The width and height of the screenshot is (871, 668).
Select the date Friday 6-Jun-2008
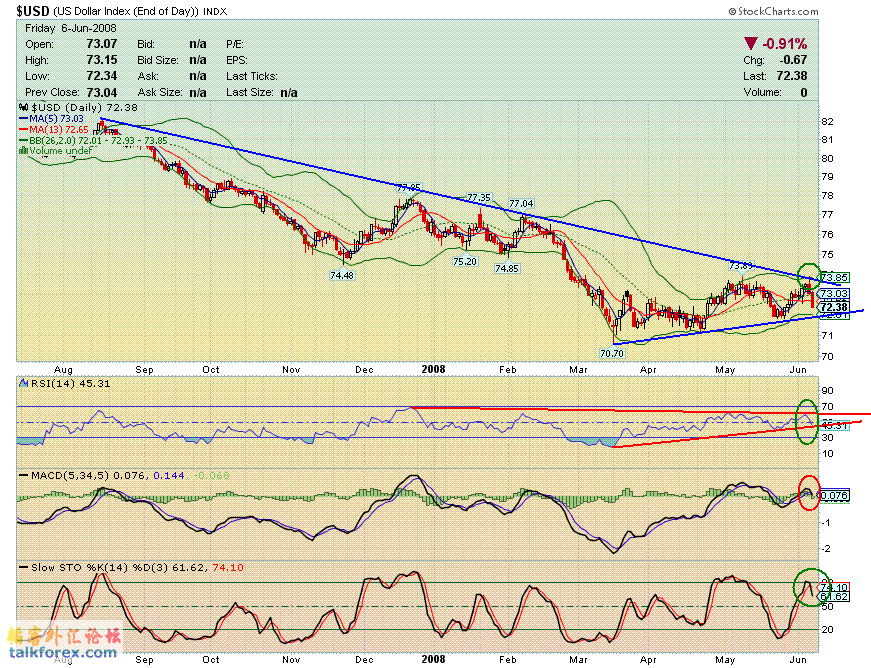(x=71, y=28)
